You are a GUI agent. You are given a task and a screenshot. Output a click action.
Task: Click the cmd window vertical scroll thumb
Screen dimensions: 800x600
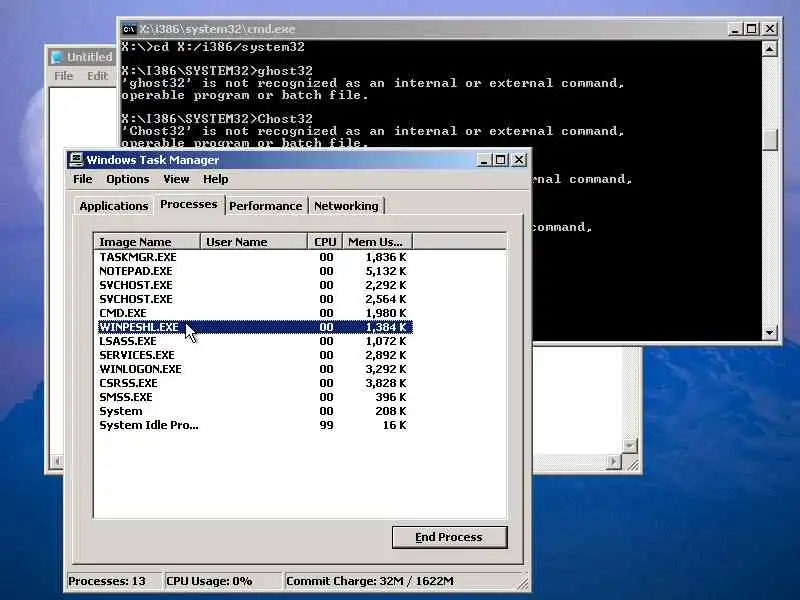tap(770, 139)
